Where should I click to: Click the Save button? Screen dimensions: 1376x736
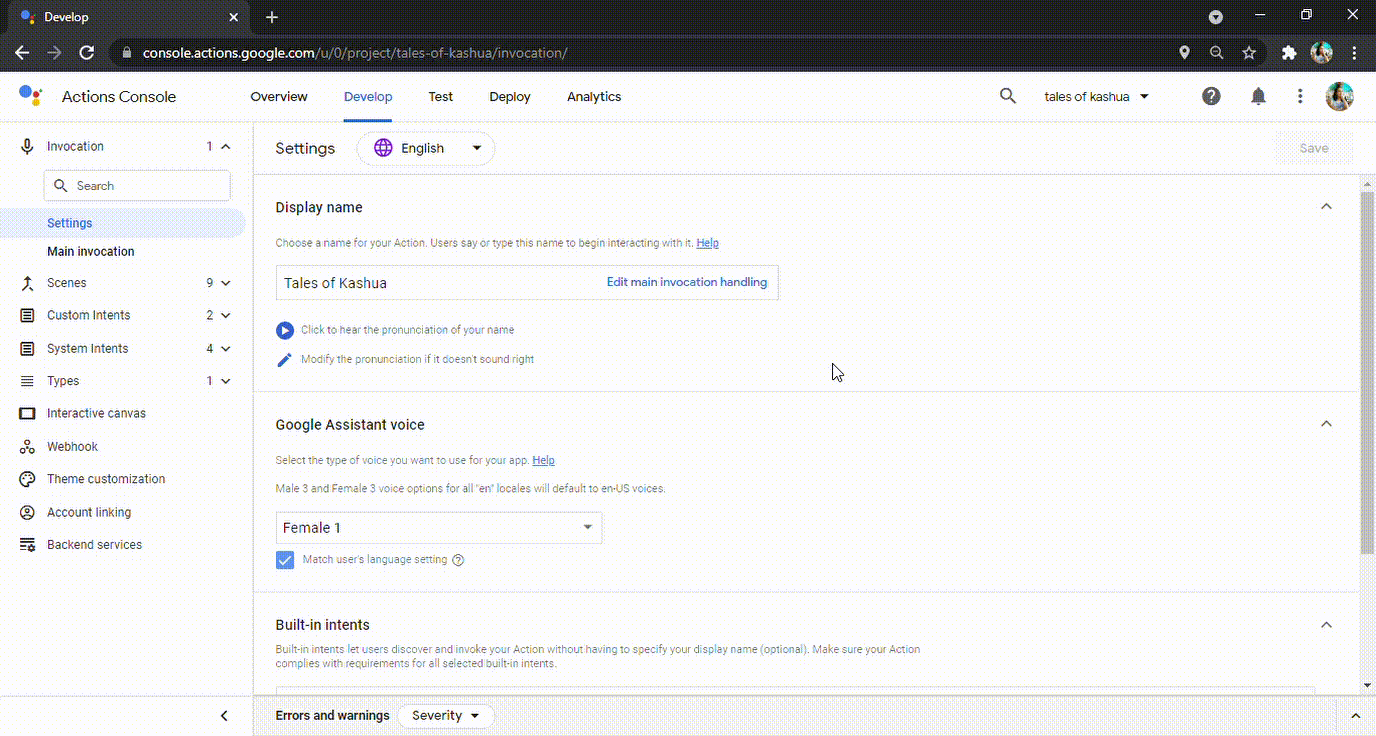(1314, 148)
